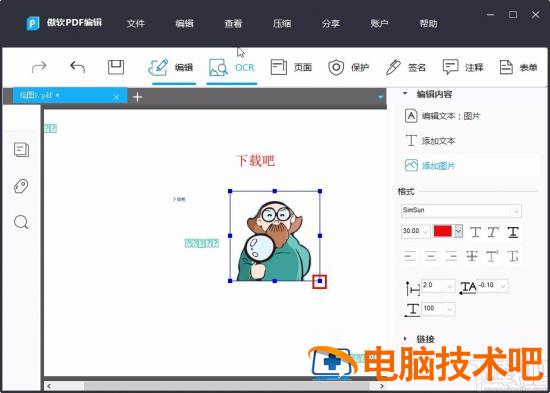Toggle strikethrough text formatting
This screenshot has width=550, height=393.
(472, 257)
